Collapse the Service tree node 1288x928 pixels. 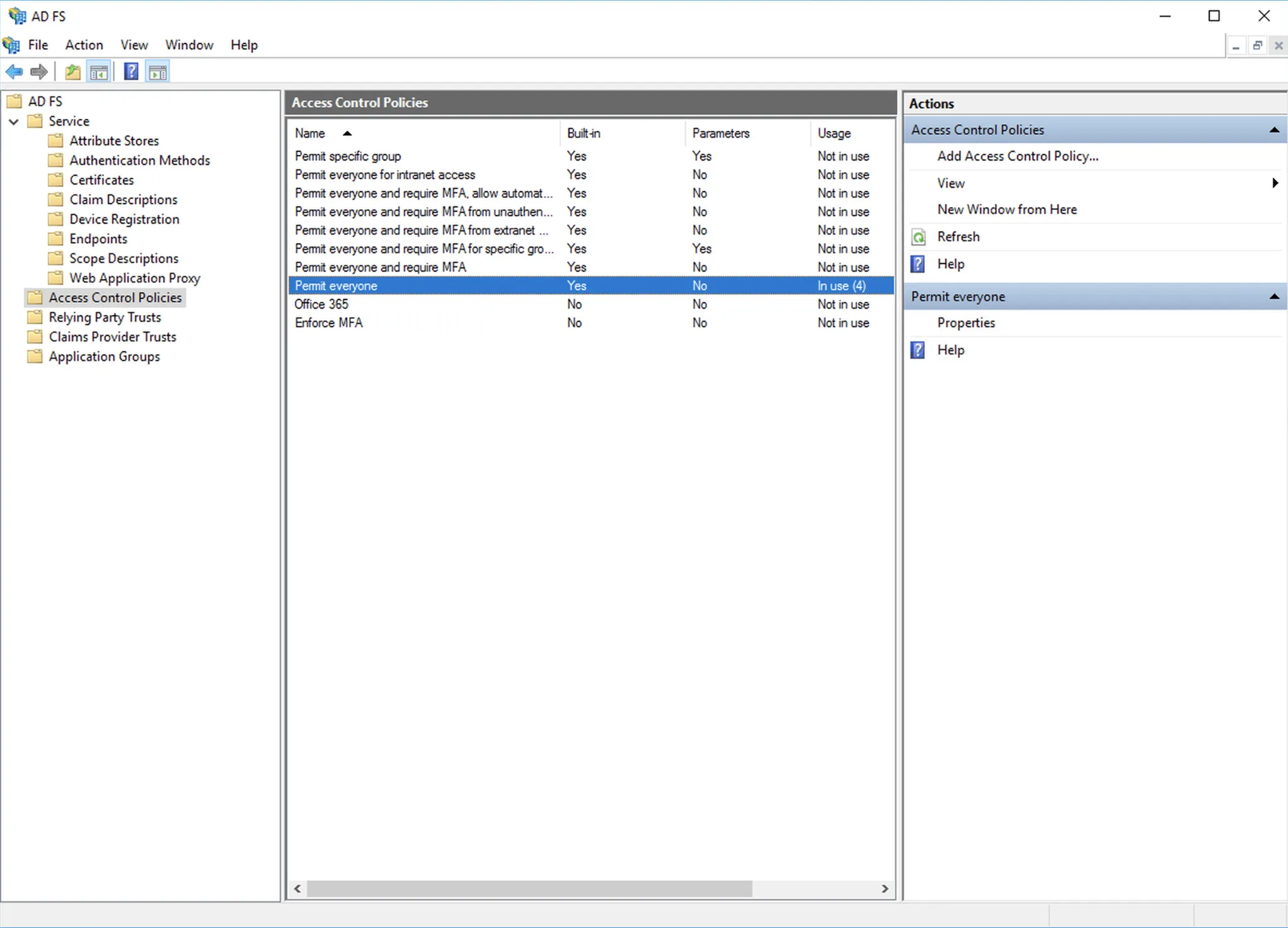(13, 122)
